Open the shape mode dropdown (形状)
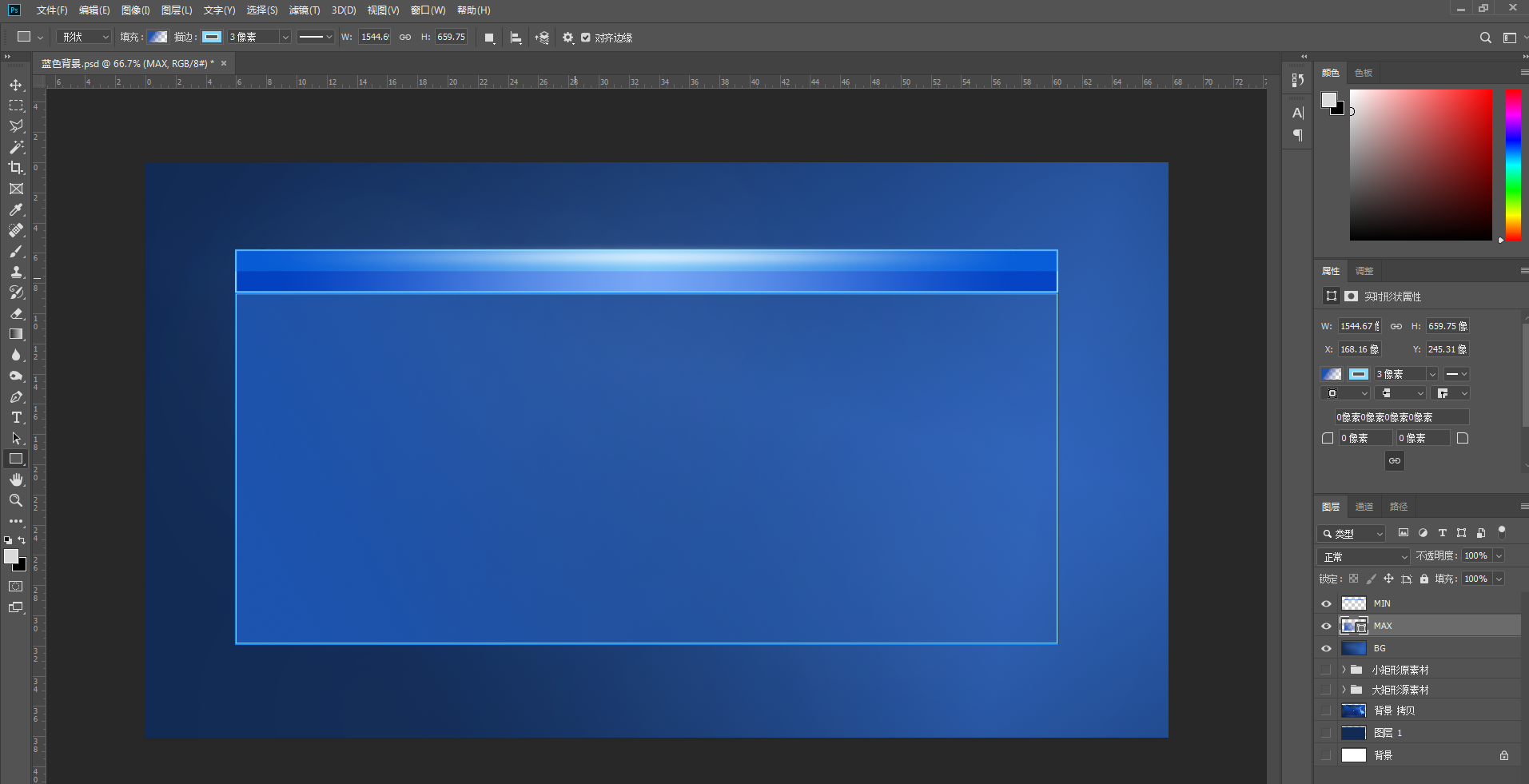Image resolution: width=1529 pixels, height=784 pixels. (84, 37)
